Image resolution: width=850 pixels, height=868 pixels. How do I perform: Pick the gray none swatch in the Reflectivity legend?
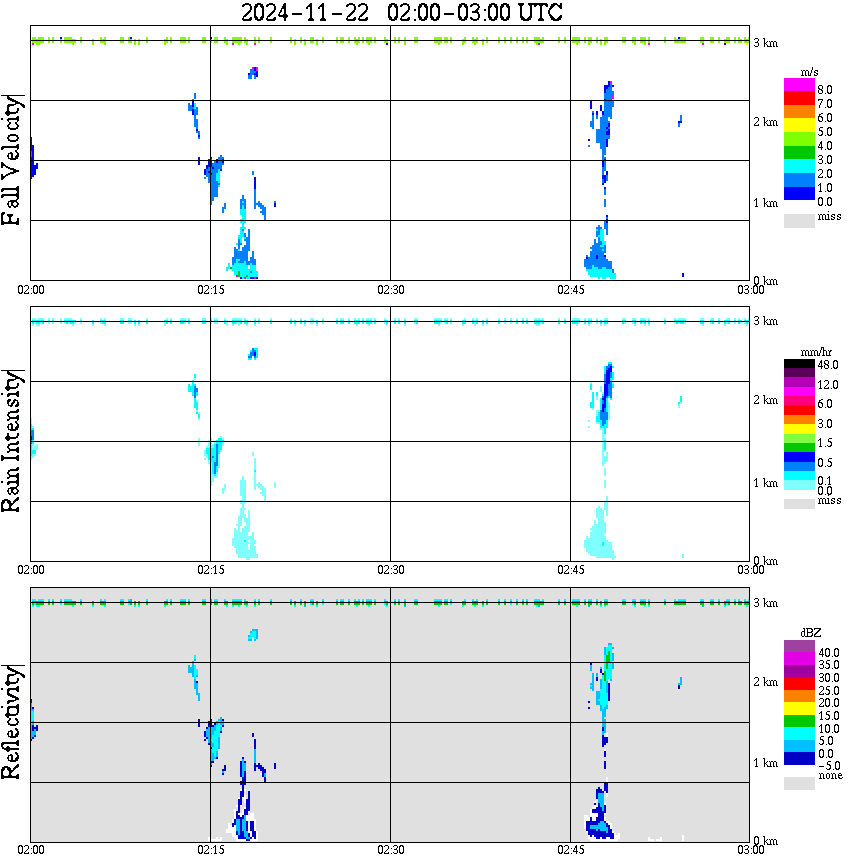799,783
